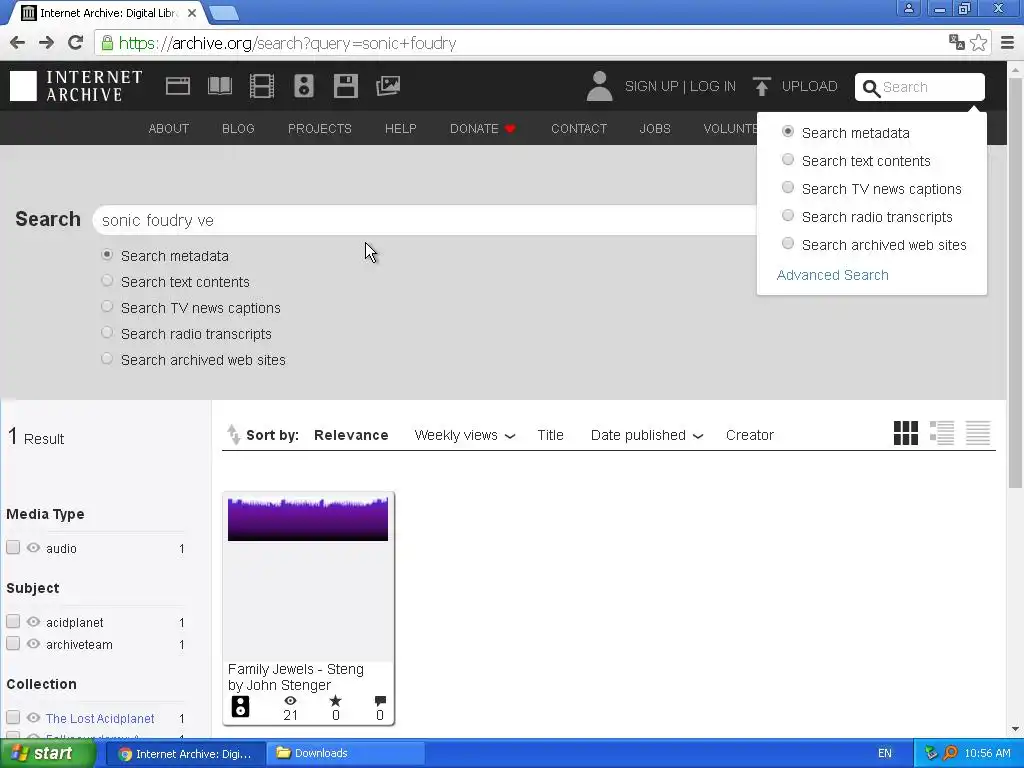1024x768 pixels.
Task: Sort results by Title
Action: [x=550, y=436]
